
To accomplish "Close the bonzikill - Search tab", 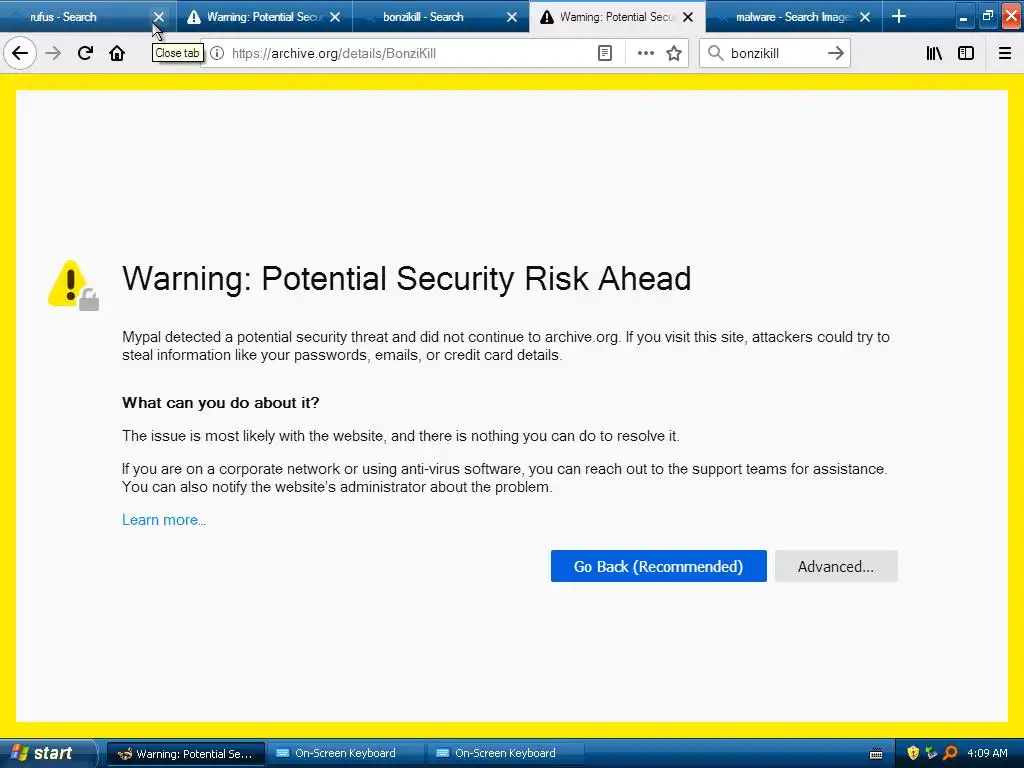I will pyautogui.click(x=512, y=17).
